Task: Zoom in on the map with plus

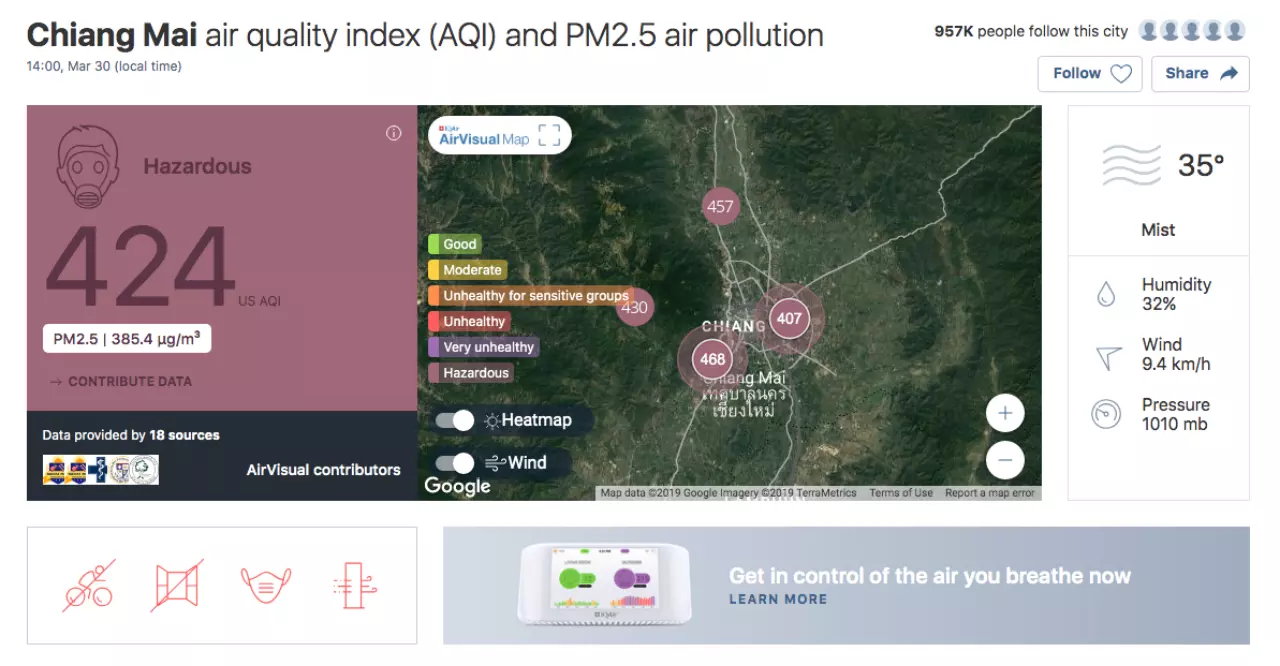Action: (x=1005, y=413)
